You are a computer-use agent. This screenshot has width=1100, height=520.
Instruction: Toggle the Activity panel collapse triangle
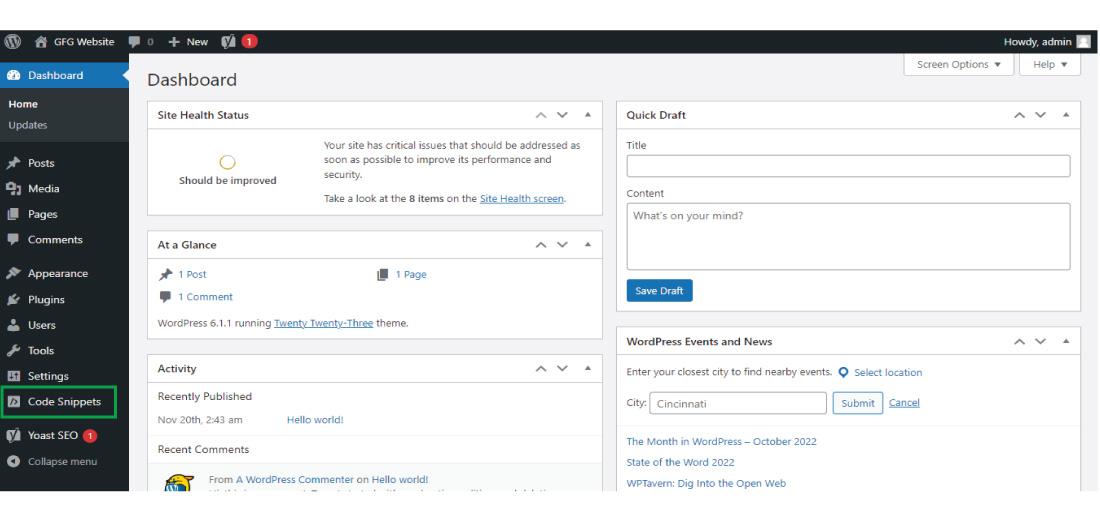[x=588, y=368]
